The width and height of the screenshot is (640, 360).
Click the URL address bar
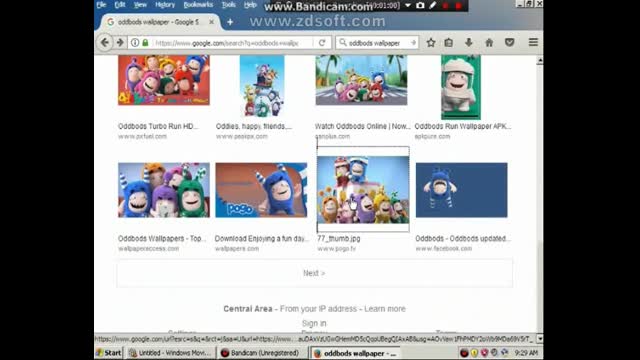[x=229, y=42]
